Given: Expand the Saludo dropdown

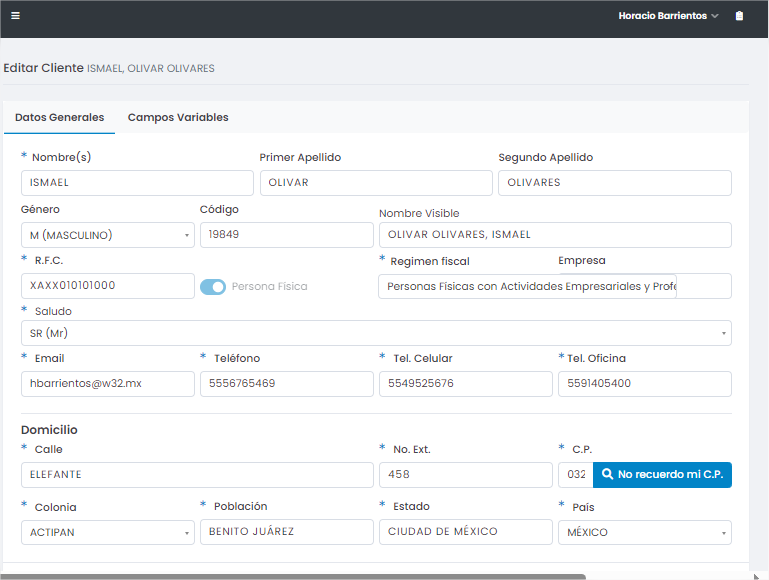Looking at the screenshot, I should 376,333.
